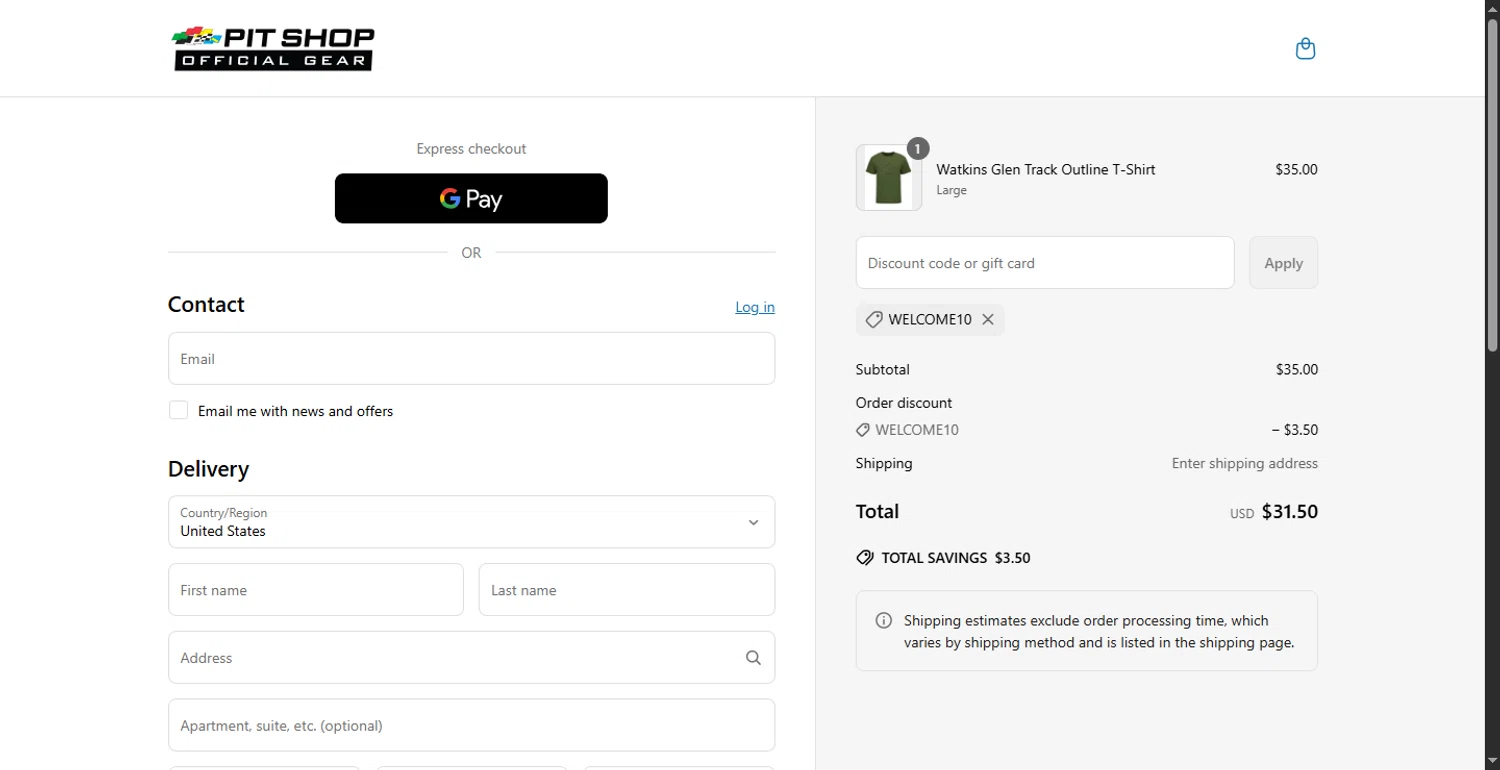1500x770 pixels.
Task: Click the quantity badge on the T-shirt
Action: point(918,149)
